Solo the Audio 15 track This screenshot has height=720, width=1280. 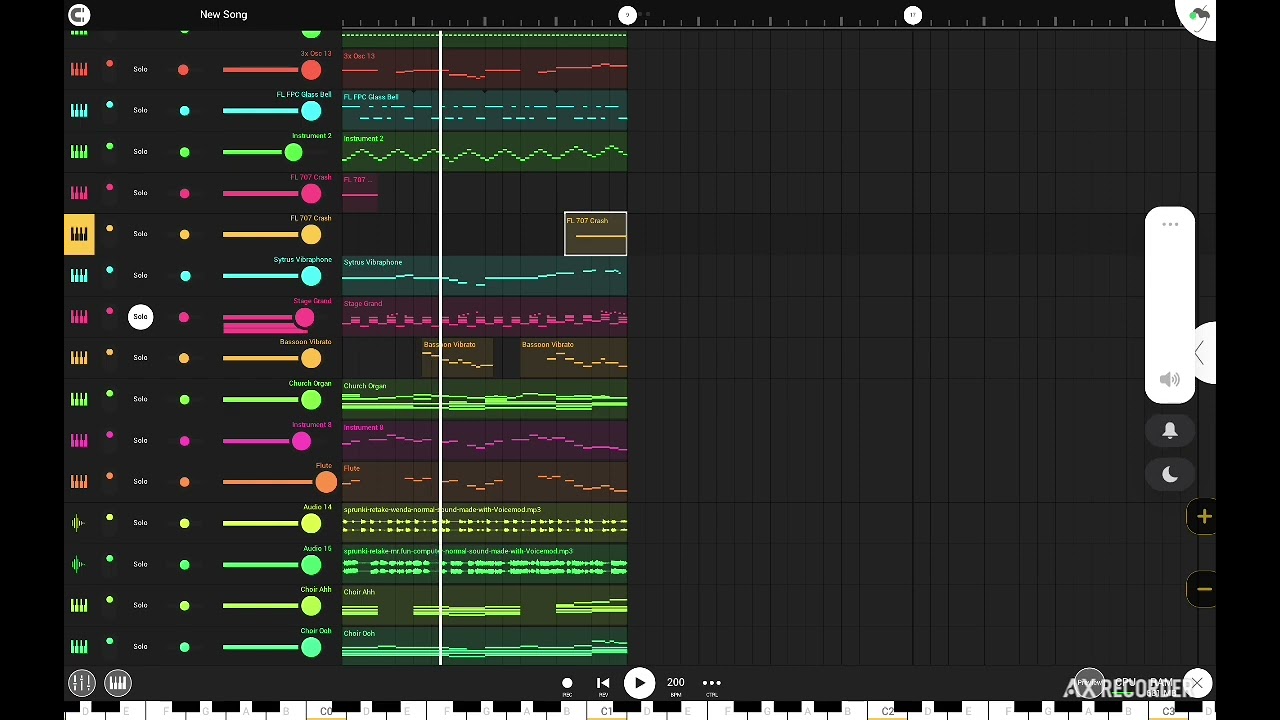pyautogui.click(x=140, y=564)
